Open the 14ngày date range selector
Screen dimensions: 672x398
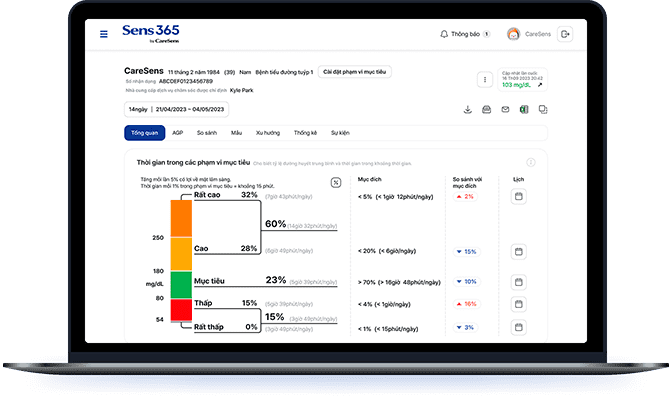point(177,109)
